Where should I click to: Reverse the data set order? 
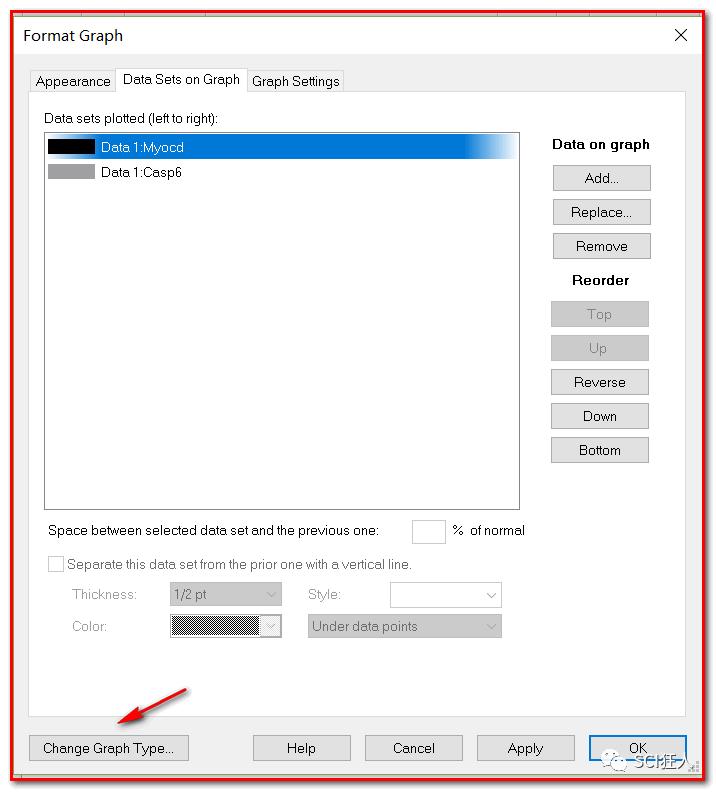[600, 382]
